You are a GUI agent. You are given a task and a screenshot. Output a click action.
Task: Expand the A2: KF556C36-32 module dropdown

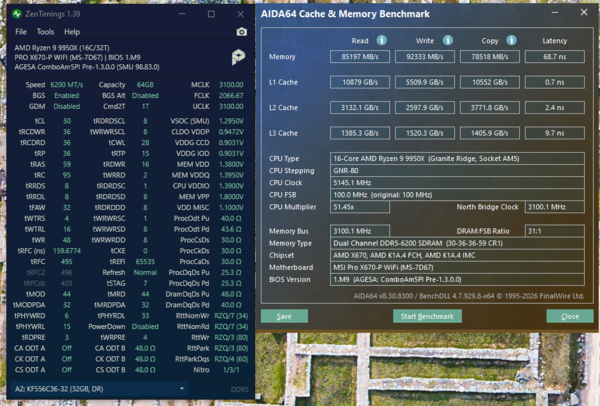point(99,389)
